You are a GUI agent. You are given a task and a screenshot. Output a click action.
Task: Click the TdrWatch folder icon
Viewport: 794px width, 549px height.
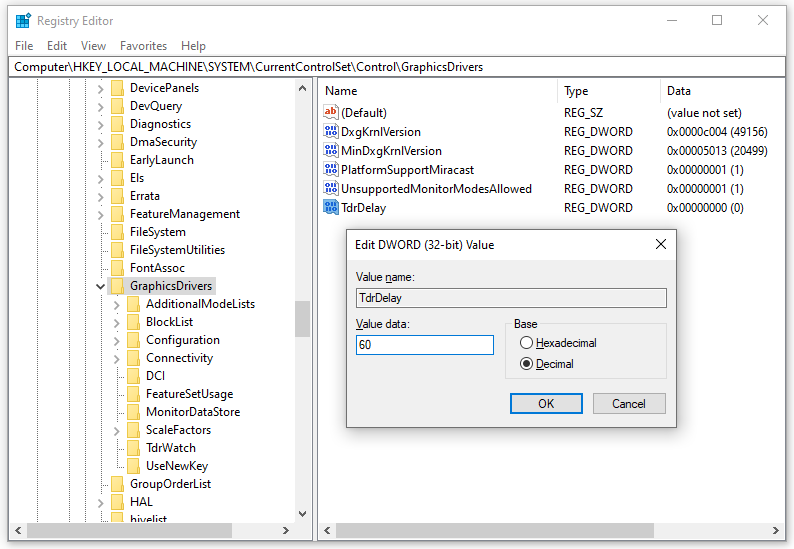134,448
